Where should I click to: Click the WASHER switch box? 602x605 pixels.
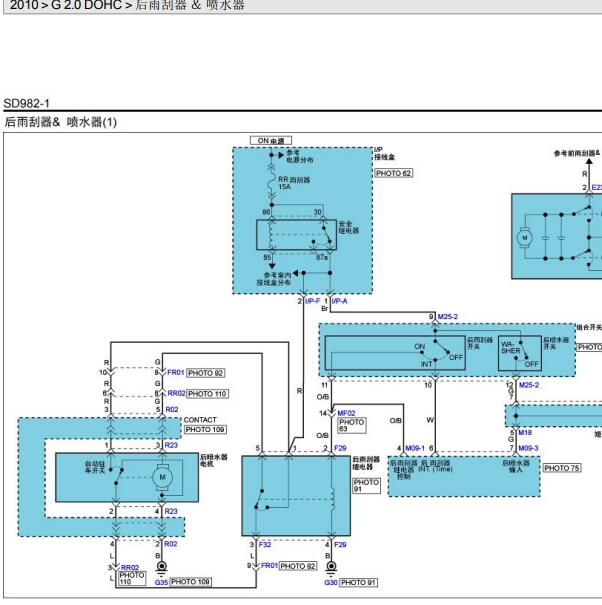click(520, 353)
